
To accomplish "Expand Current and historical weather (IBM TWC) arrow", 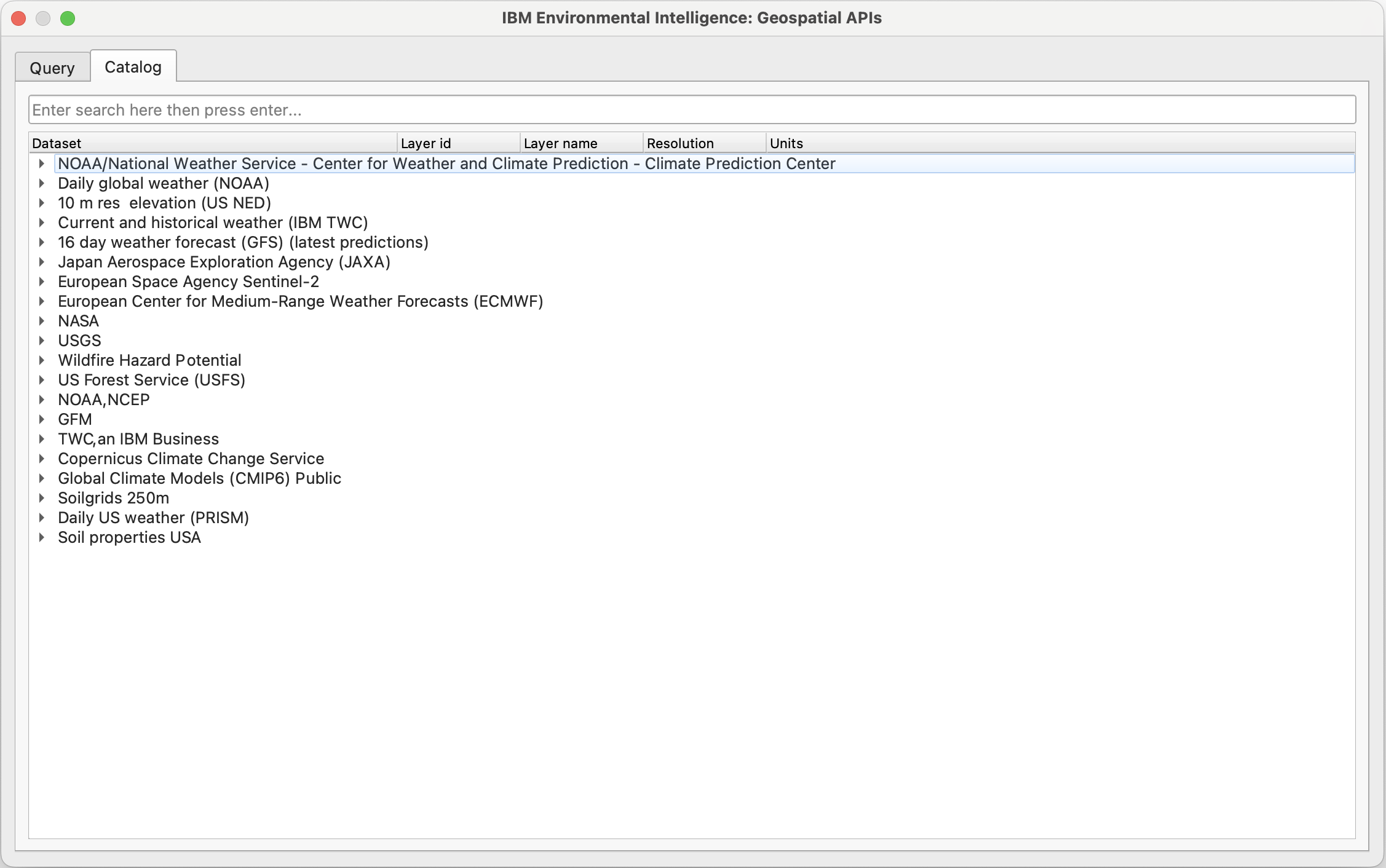I will pos(41,223).
